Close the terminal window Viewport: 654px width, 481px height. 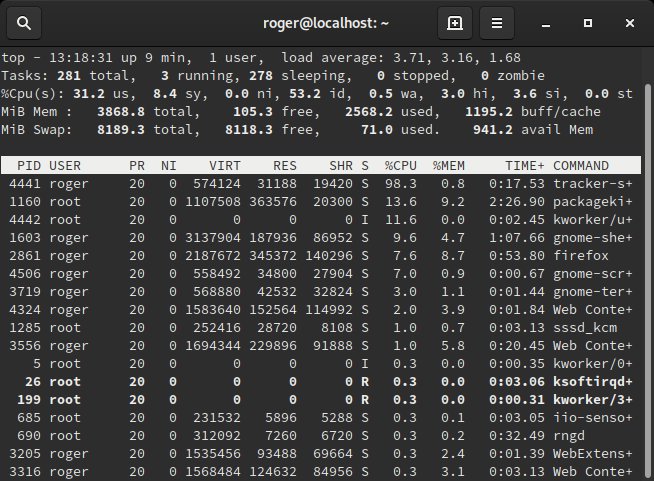coord(630,23)
